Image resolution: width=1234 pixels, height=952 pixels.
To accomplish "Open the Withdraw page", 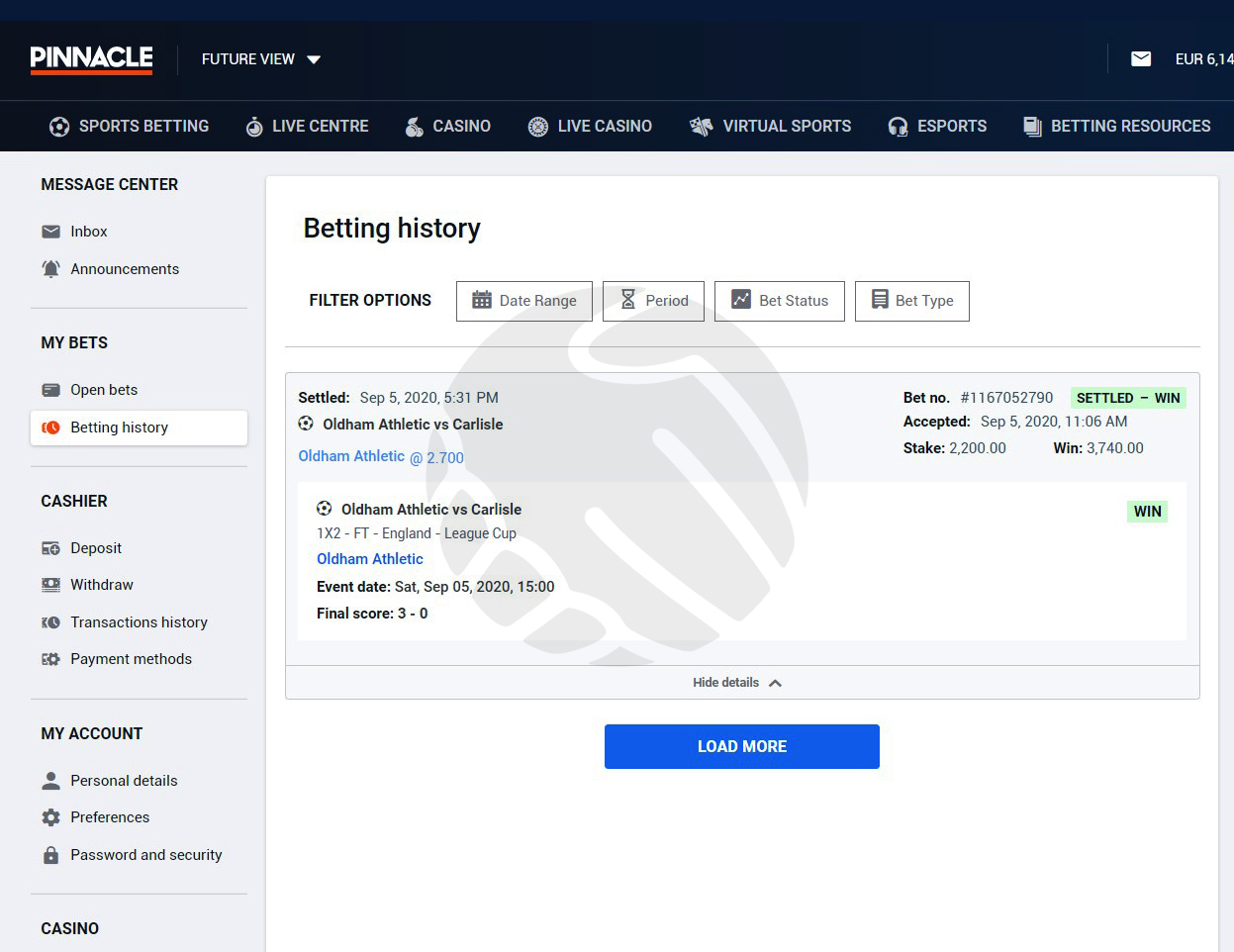I will pos(102,585).
